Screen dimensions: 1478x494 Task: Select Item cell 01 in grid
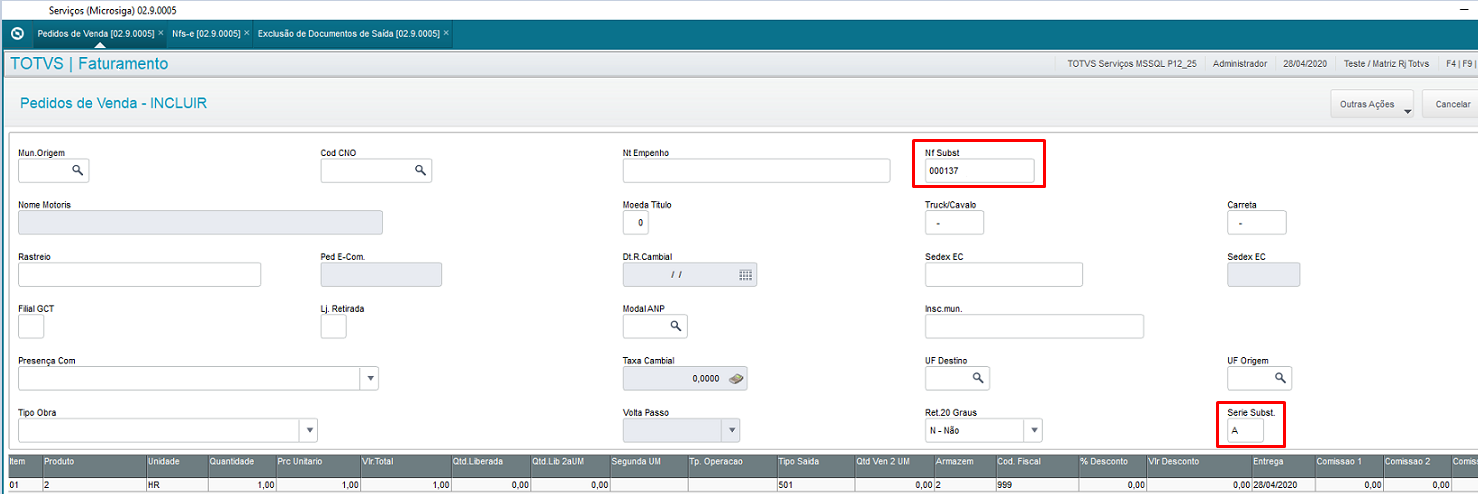pyautogui.click(x=24, y=484)
